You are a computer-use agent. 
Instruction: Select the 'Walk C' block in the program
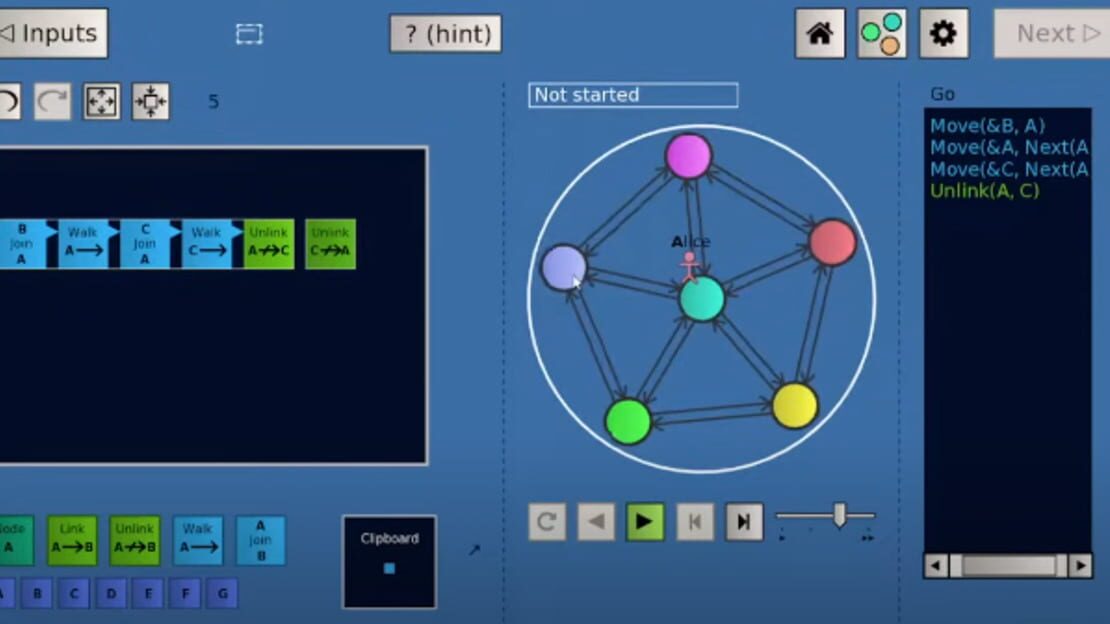coord(207,244)
